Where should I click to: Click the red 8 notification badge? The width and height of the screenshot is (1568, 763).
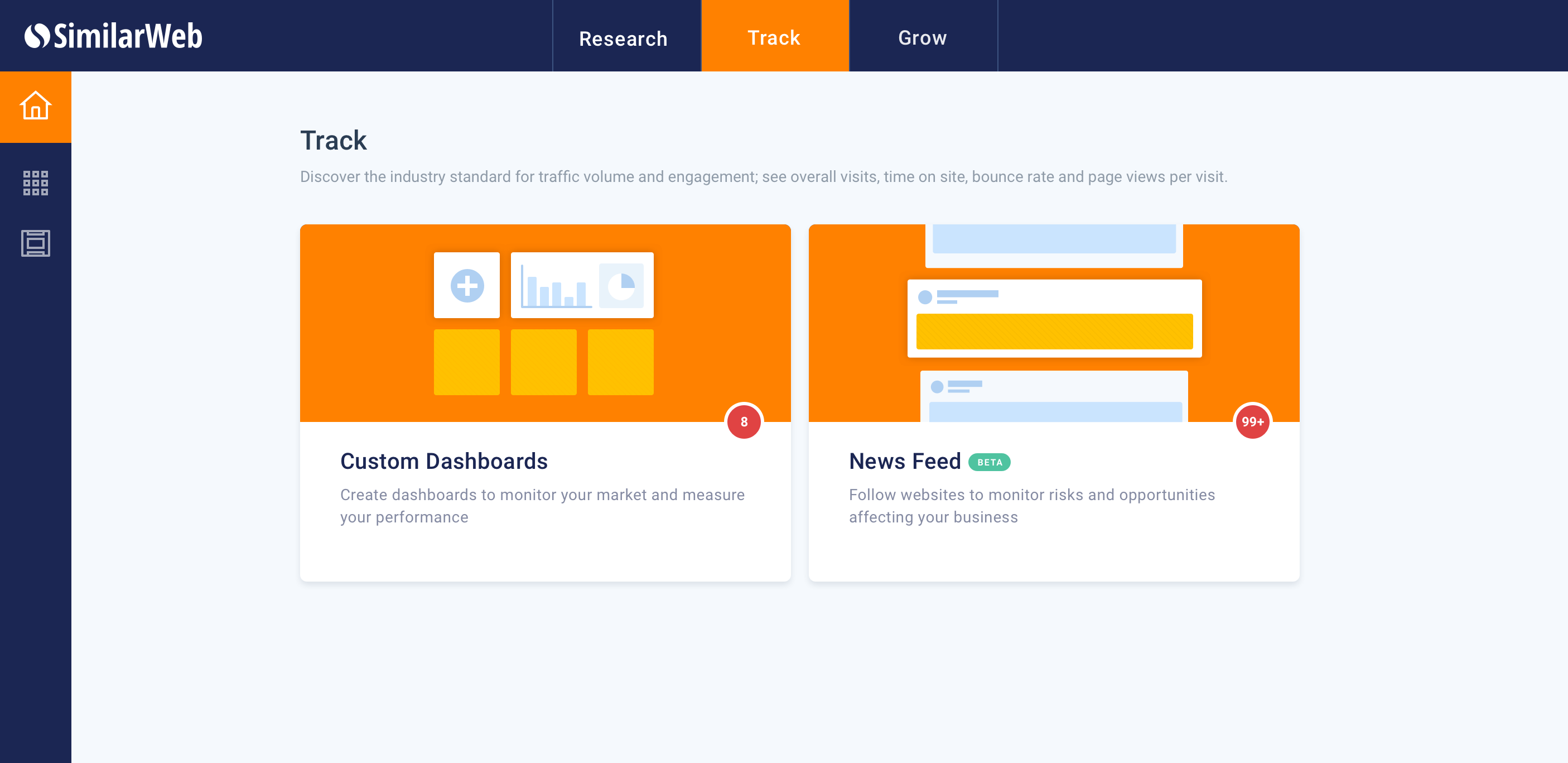[744, 421]
